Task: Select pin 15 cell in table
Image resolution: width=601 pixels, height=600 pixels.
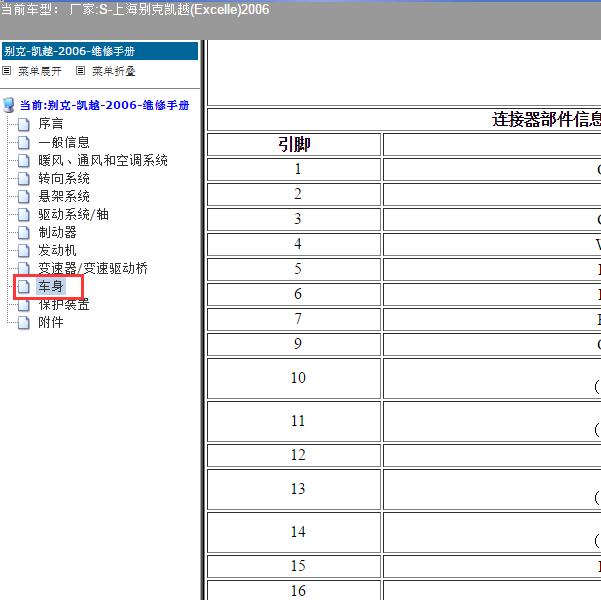Action: [x=294, y=566]
